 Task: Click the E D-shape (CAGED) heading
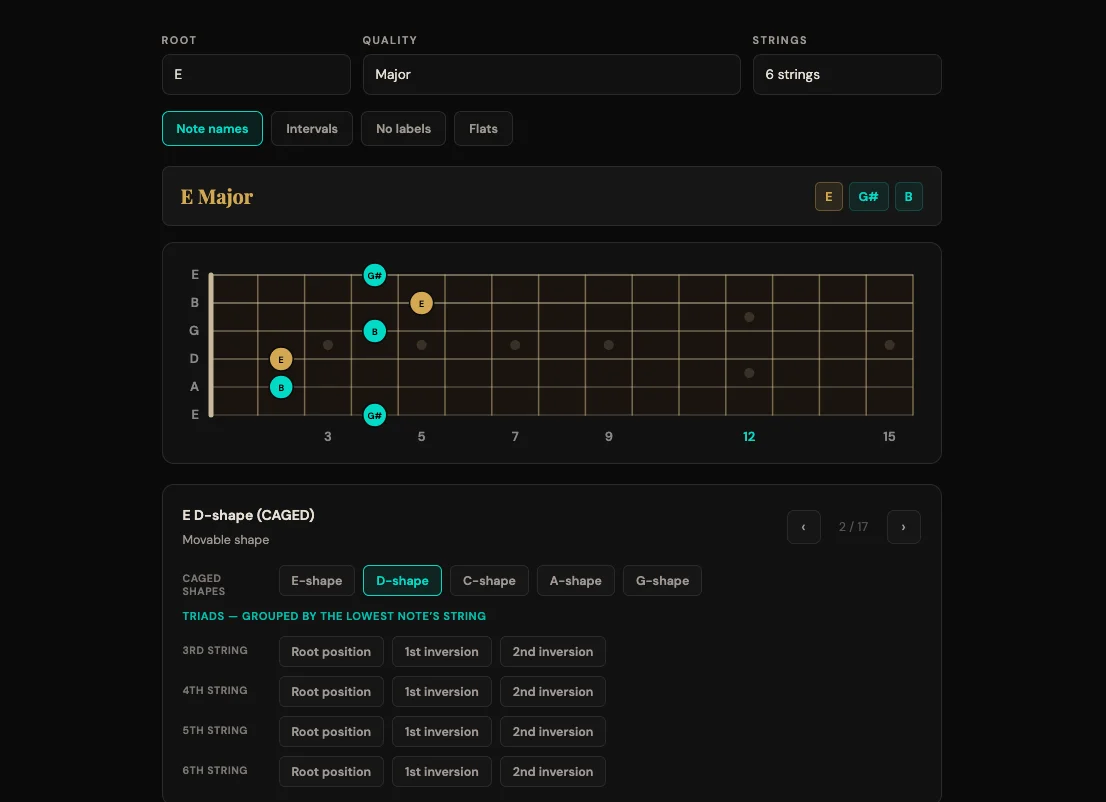click(248, 515)
